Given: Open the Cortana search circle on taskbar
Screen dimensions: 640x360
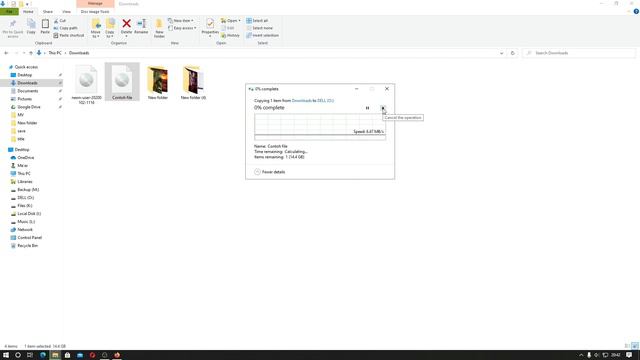Looking at the screenshot, I should click(18, 355).
